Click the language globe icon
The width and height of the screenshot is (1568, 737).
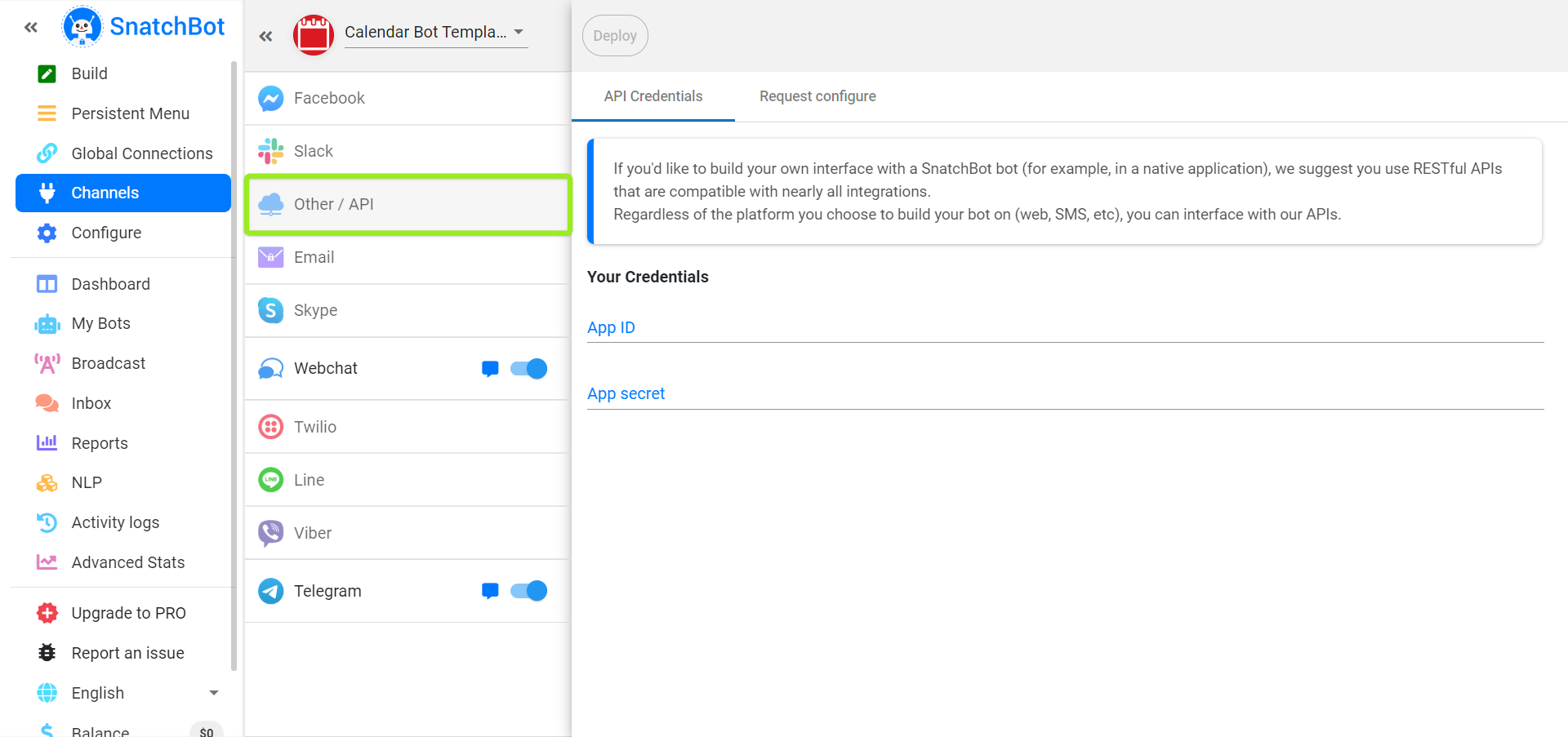click(x=47, y=693)
